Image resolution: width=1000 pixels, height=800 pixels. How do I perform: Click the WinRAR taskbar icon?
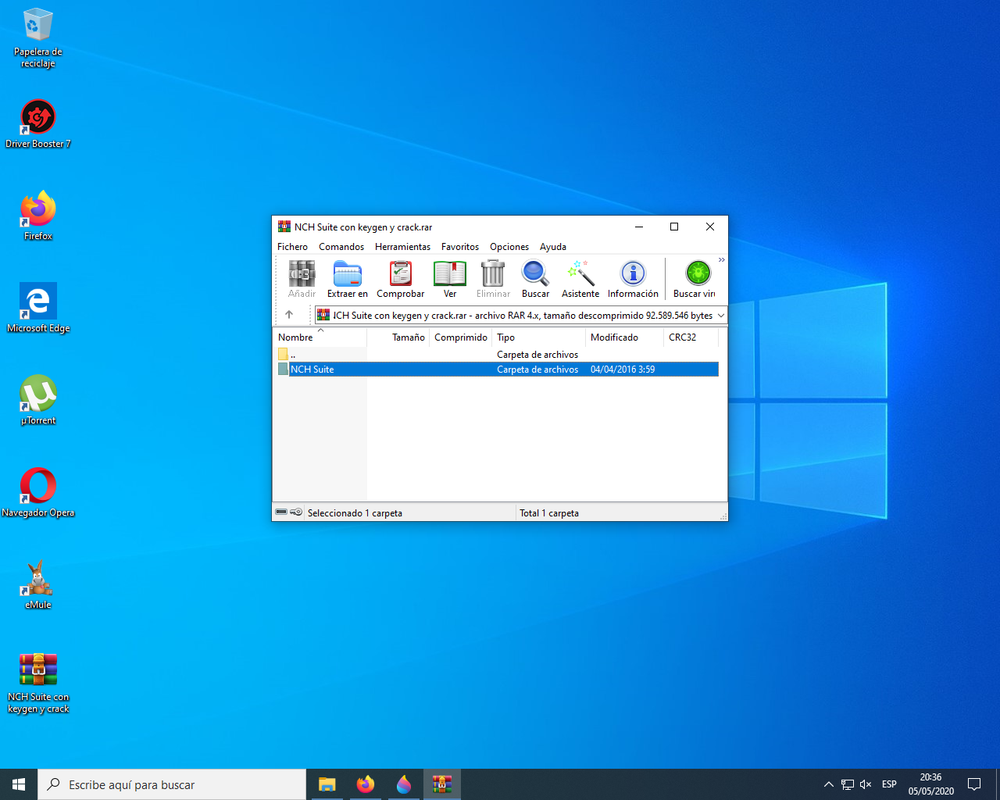(442, 784)
